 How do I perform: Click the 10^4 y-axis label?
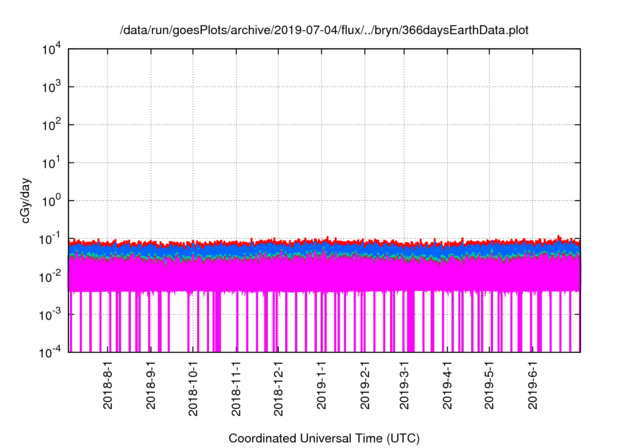point(52,49)
